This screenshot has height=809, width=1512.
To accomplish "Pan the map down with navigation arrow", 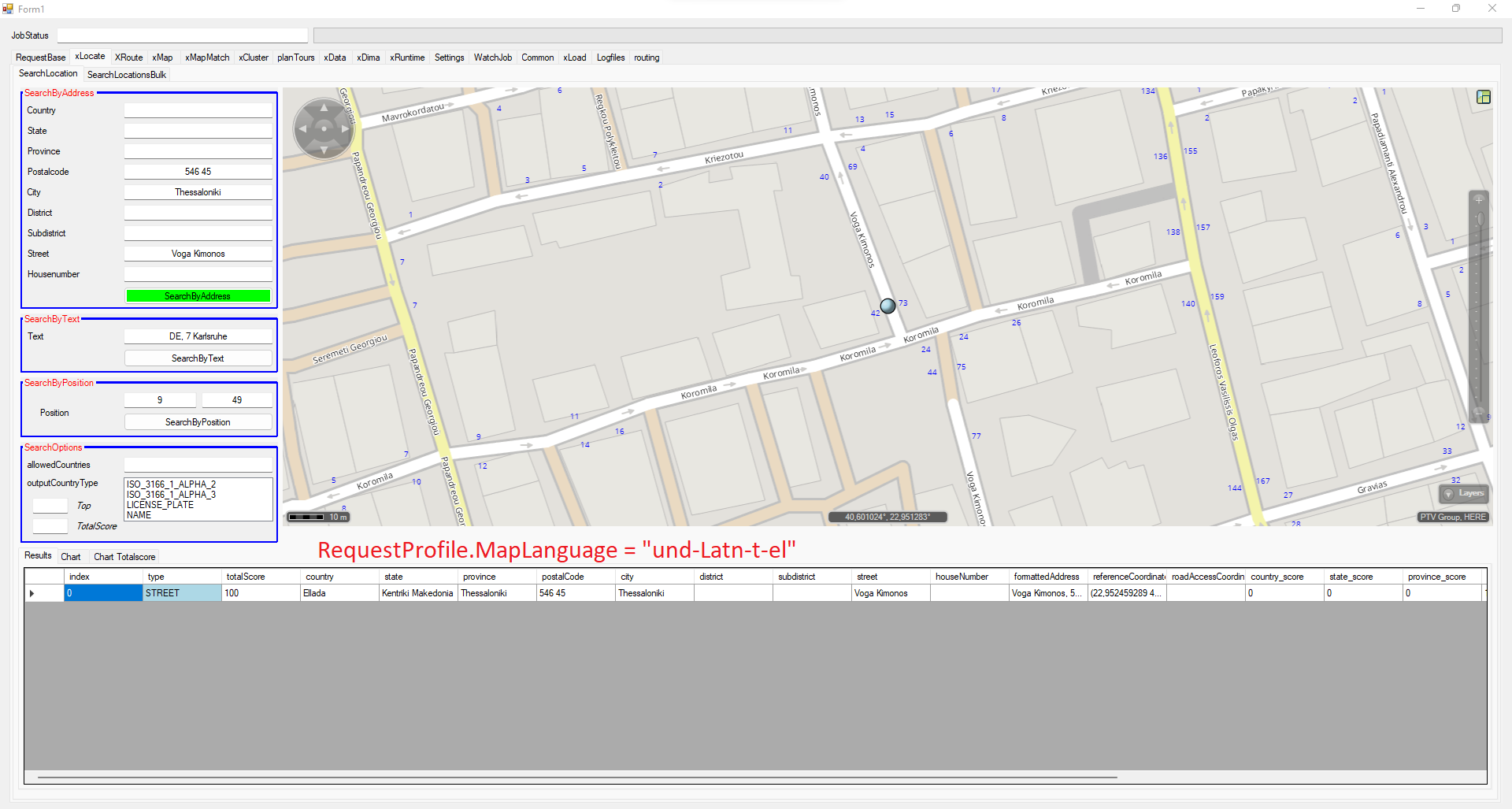I will [324, 149].
